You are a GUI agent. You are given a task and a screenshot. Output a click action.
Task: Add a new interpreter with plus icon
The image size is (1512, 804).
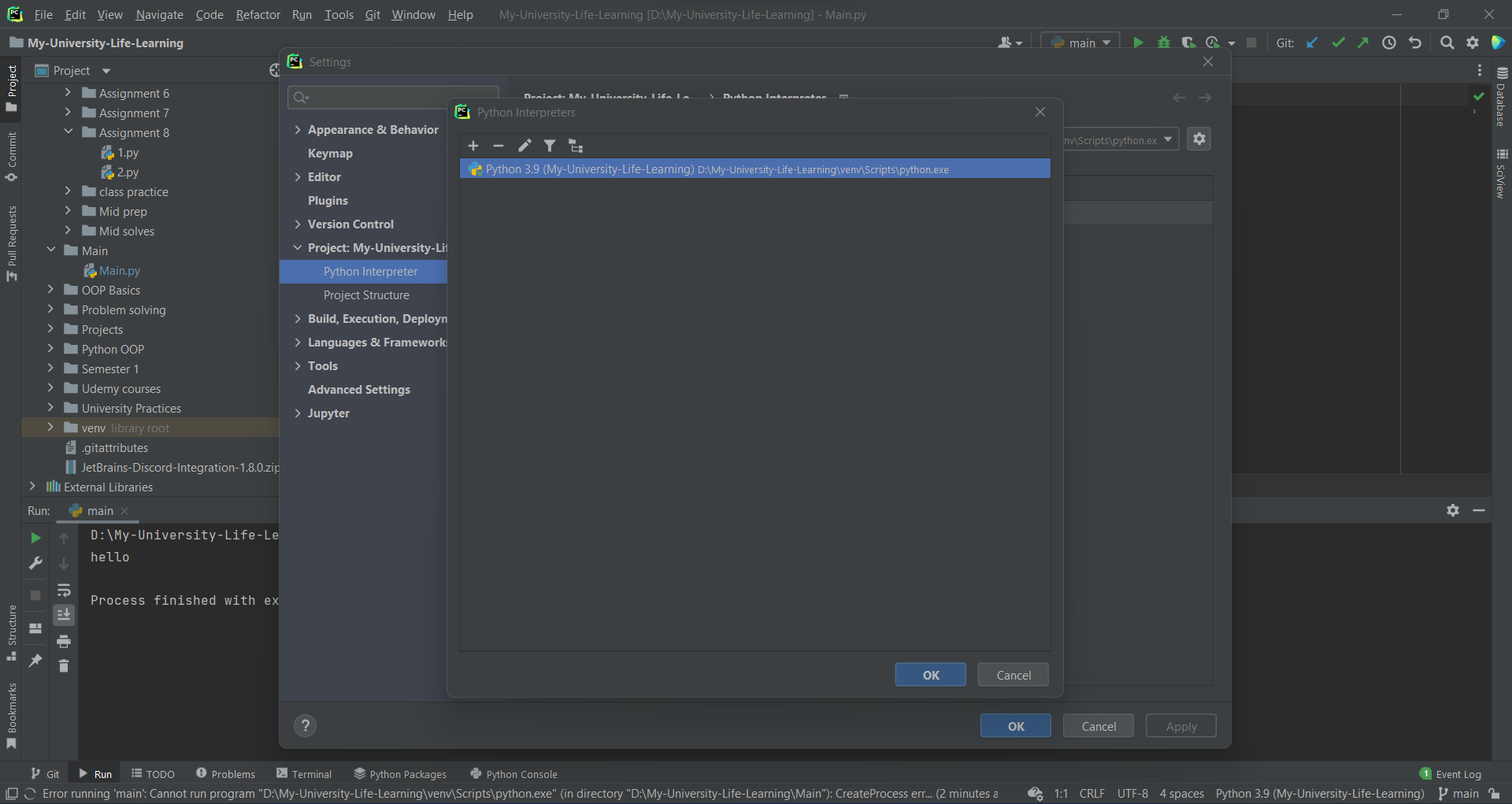[x=473, y=146]
